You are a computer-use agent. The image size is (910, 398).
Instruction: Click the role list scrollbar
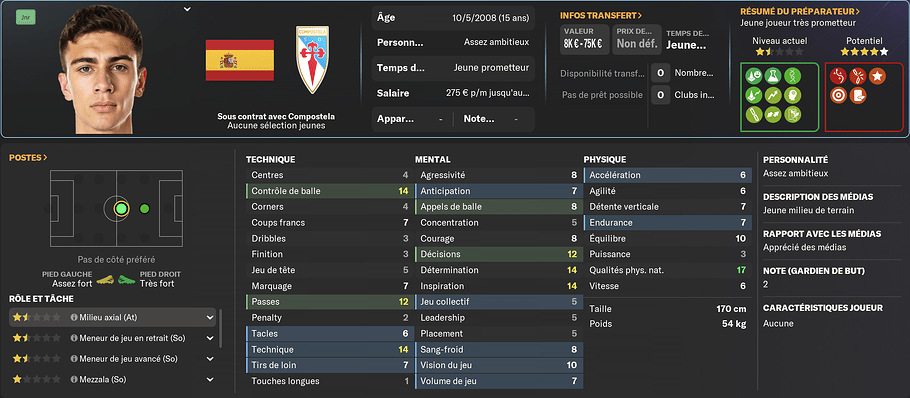coord(220,328)
